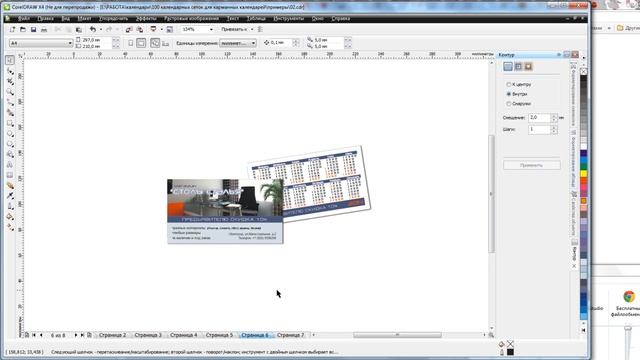Open the 'Справка' menu
This screenshot has width=640, height=360.
coord(340,19)
